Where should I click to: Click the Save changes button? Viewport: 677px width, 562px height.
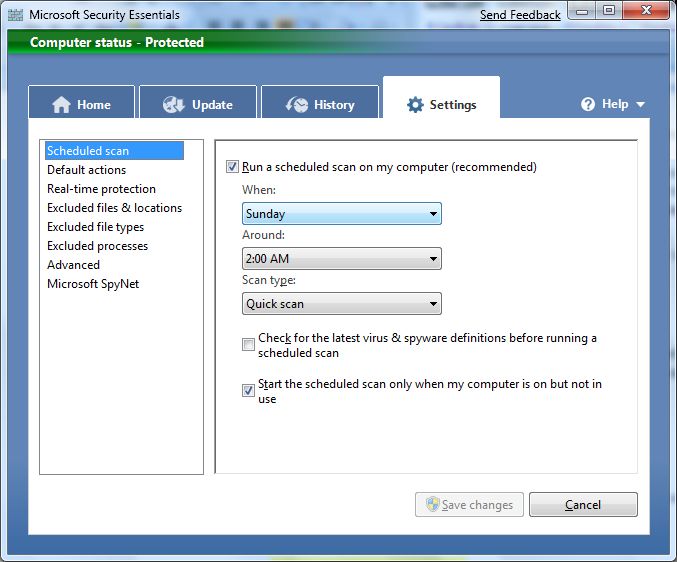(x=469, y=504)
